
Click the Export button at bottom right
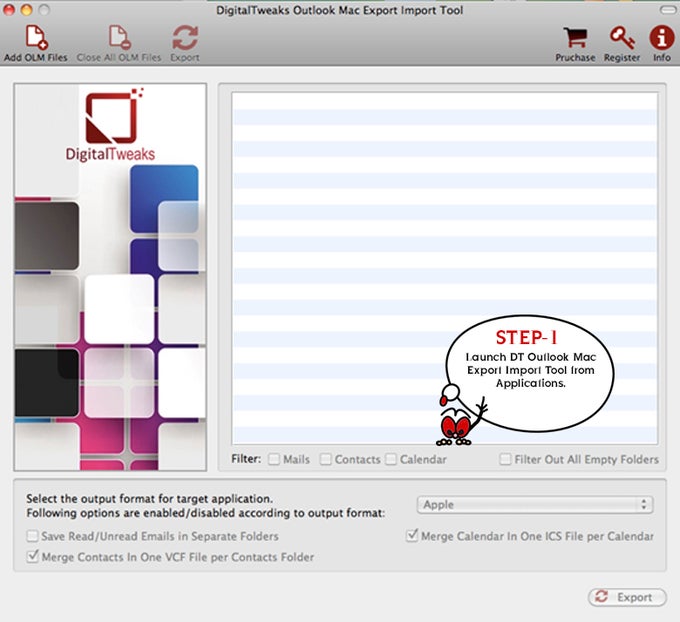627,597
